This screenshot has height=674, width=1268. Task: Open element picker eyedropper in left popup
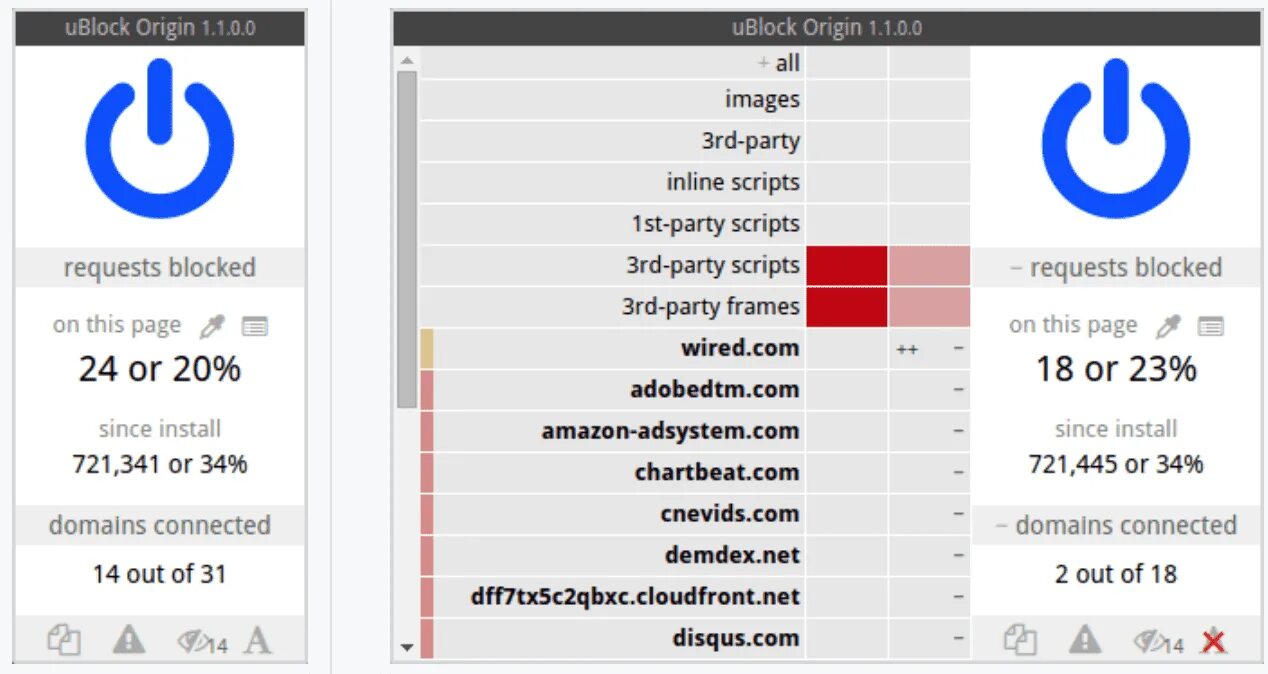212,326
